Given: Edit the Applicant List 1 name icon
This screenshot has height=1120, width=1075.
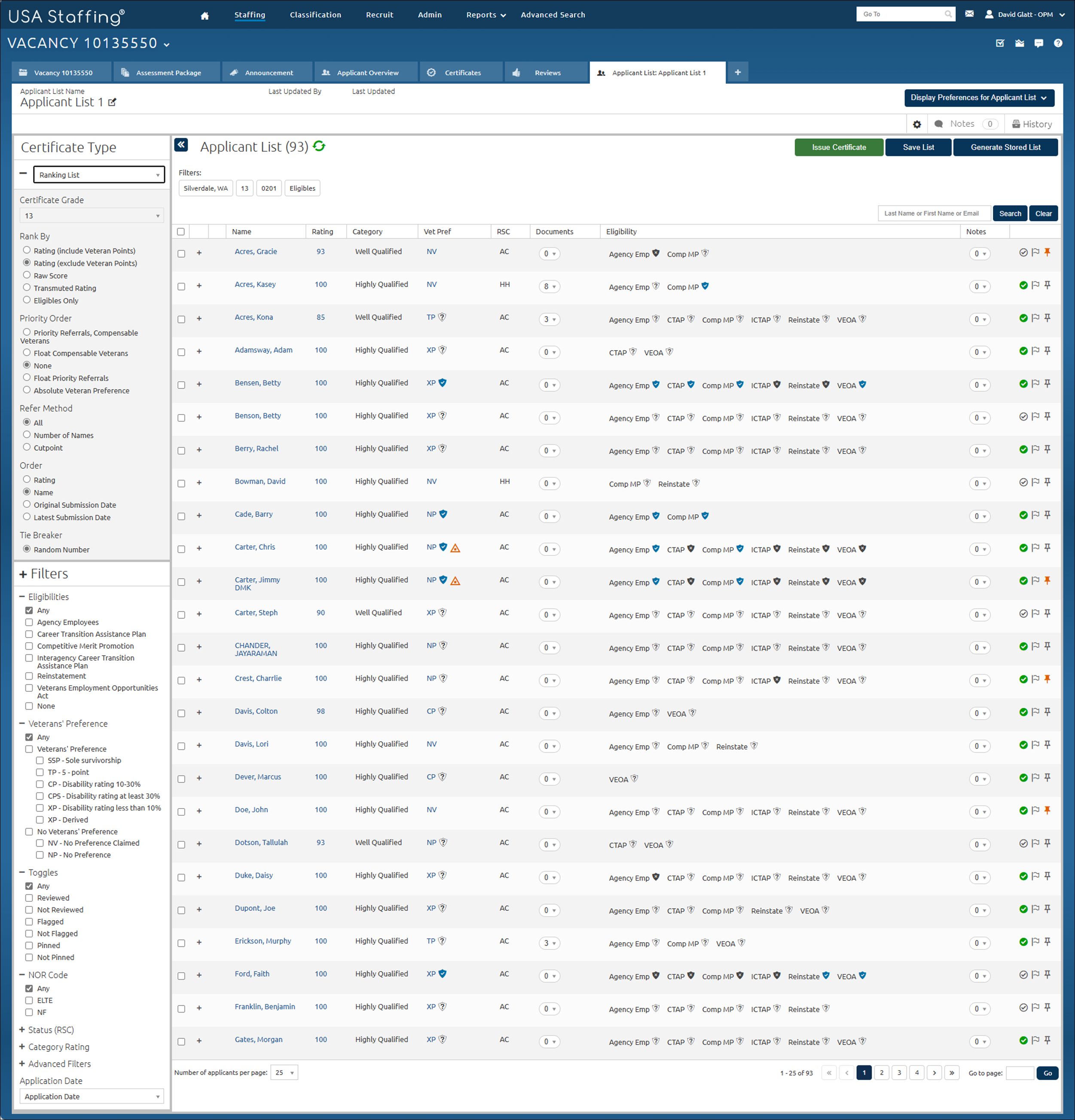Looking at the screenshot, I should 112,102.
